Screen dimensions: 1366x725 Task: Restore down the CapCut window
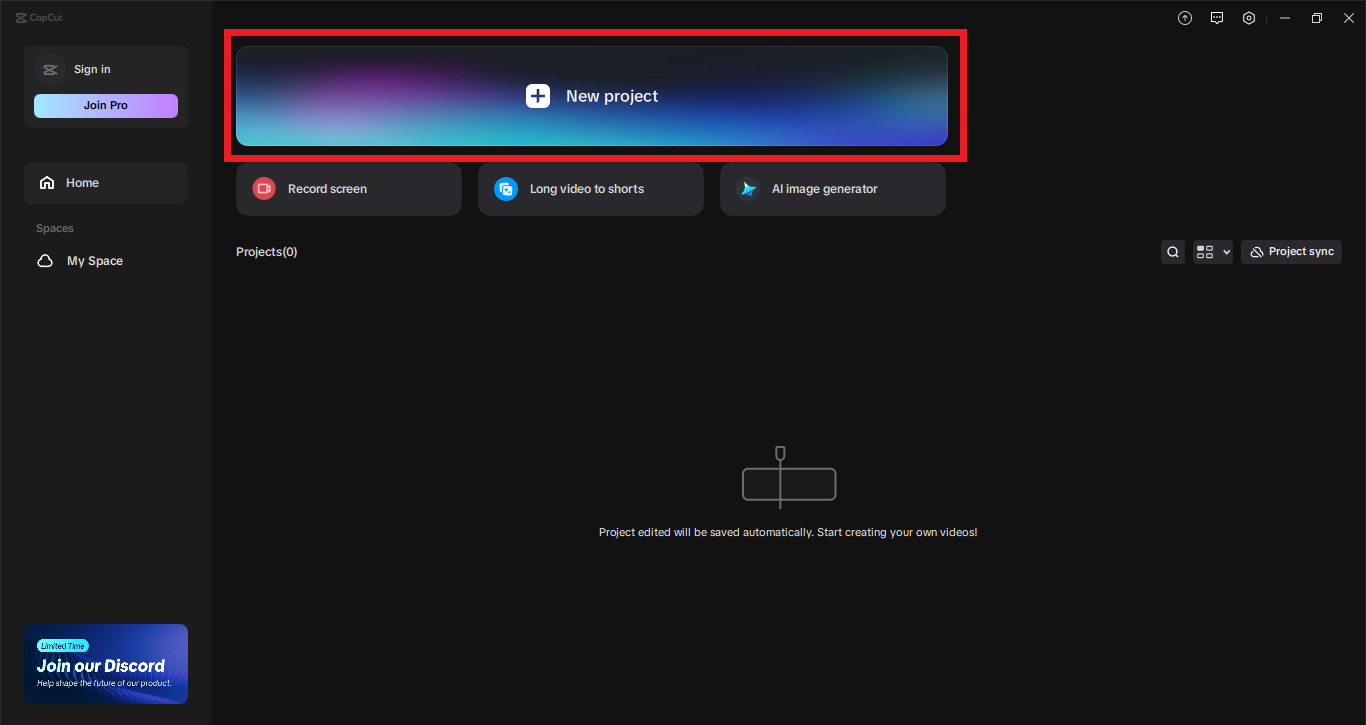pos(1317,18)
